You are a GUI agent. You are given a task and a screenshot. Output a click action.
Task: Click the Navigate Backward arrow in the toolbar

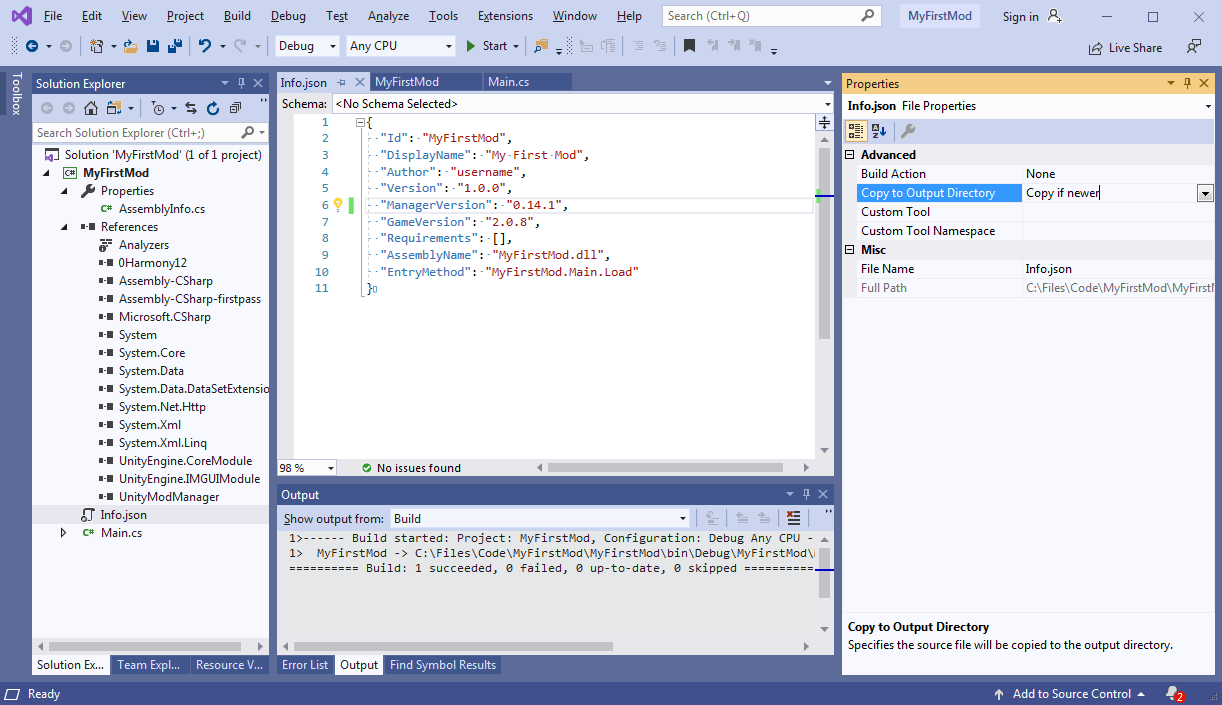coord(32,46)
